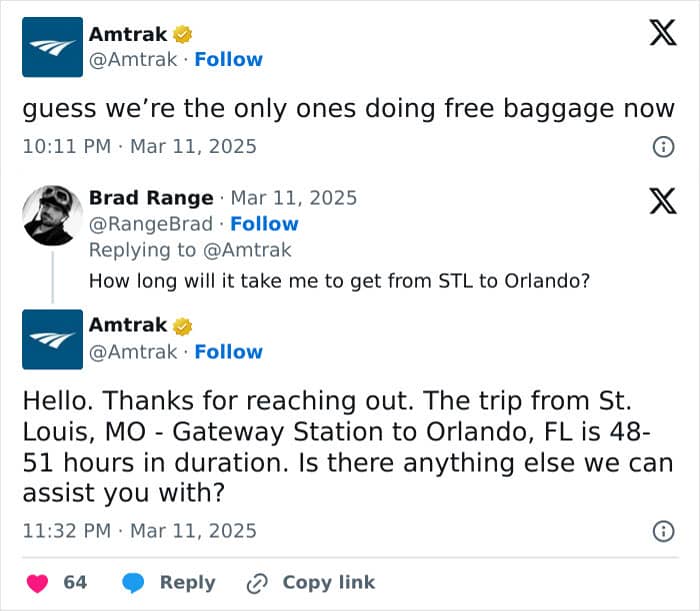The height and width of the screenshot is (611, 700).
Task: Click the chain link copy icon
Action: point(257,584)
